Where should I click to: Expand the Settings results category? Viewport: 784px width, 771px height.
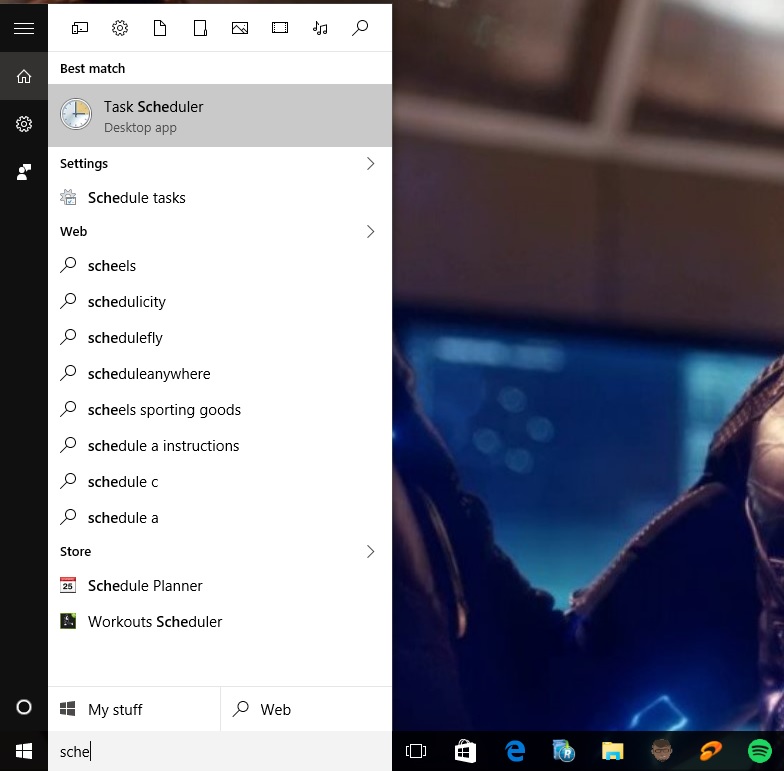[x=220, y=164]
